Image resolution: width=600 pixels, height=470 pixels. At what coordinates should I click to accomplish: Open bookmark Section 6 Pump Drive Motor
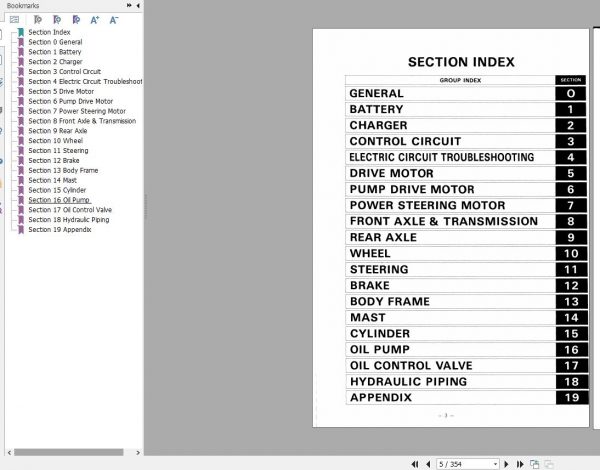[70, 101]
